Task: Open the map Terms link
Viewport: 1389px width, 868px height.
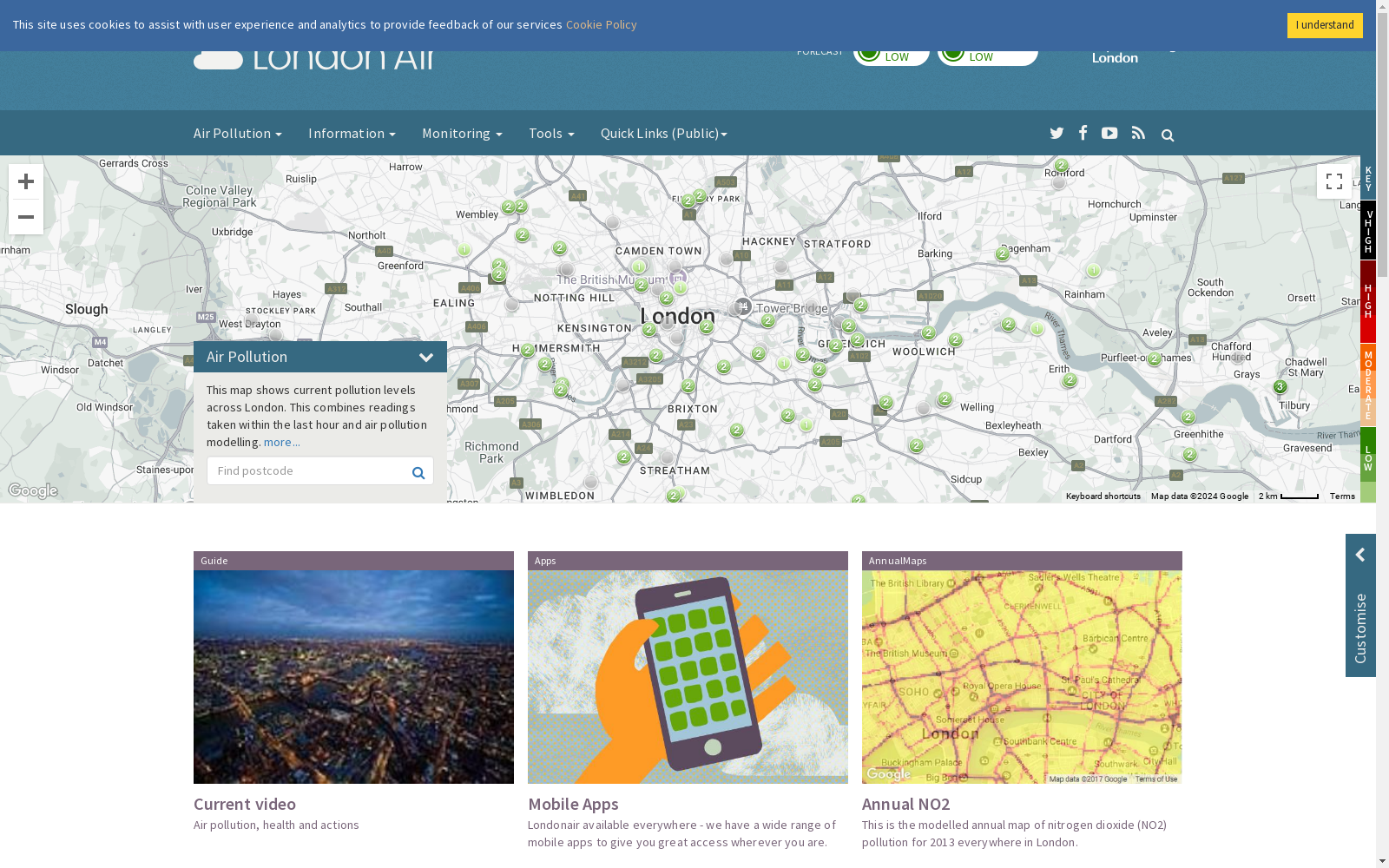Action: coord(1342,496)
